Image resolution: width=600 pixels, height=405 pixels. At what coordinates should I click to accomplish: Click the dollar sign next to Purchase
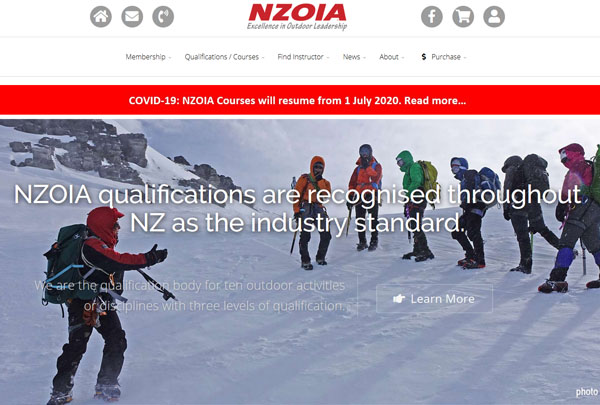pyautogui.click(x=424, y=57)
